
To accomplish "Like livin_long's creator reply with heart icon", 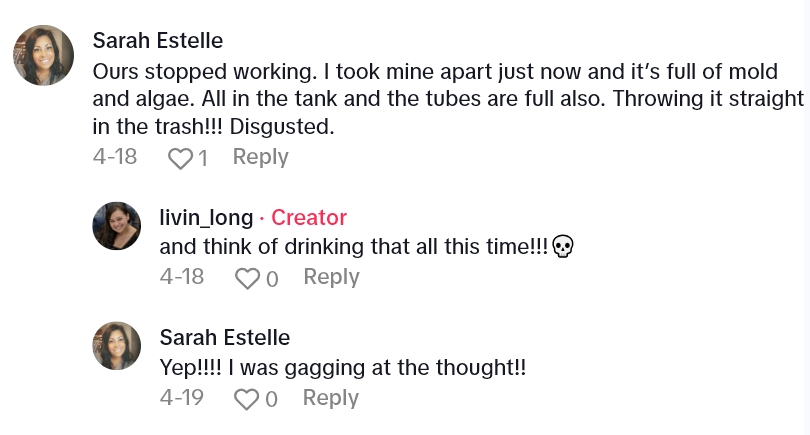I will click(x=247, y=278).
